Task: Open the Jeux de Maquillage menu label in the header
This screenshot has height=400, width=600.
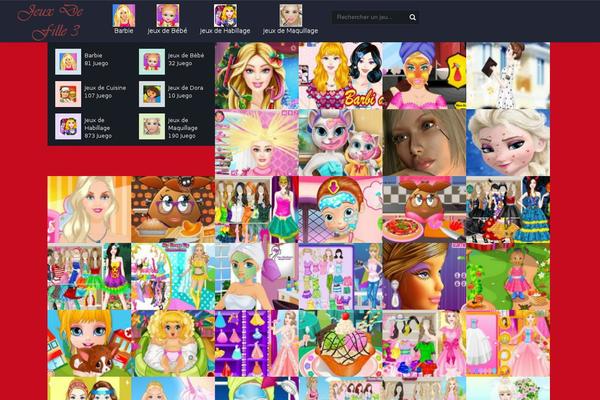Action: click(x=290, y=31)
